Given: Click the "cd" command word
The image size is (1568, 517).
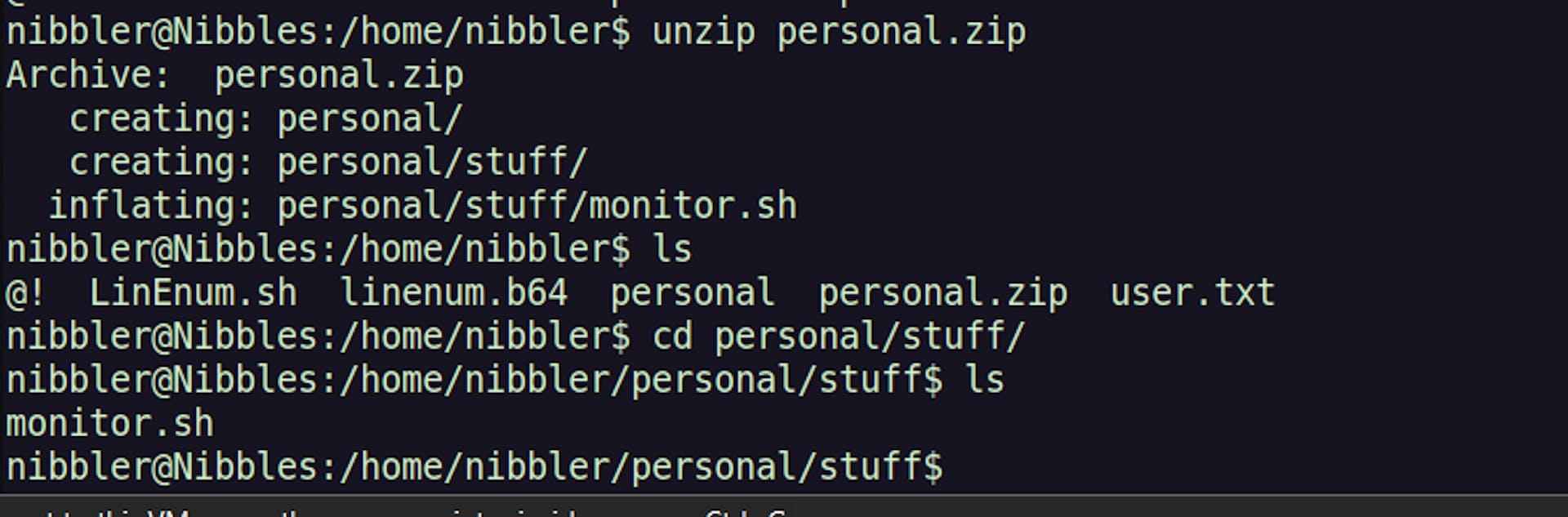Looking at the screenshot, I should tap(672, 336).
